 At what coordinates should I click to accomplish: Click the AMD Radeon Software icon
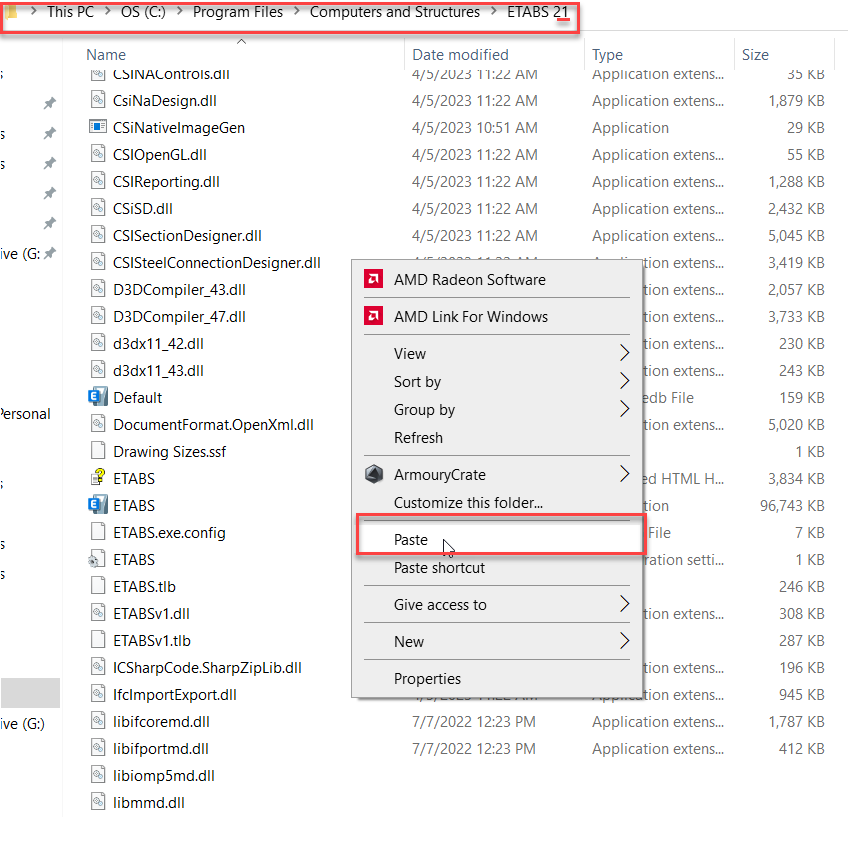coord(373,280)
